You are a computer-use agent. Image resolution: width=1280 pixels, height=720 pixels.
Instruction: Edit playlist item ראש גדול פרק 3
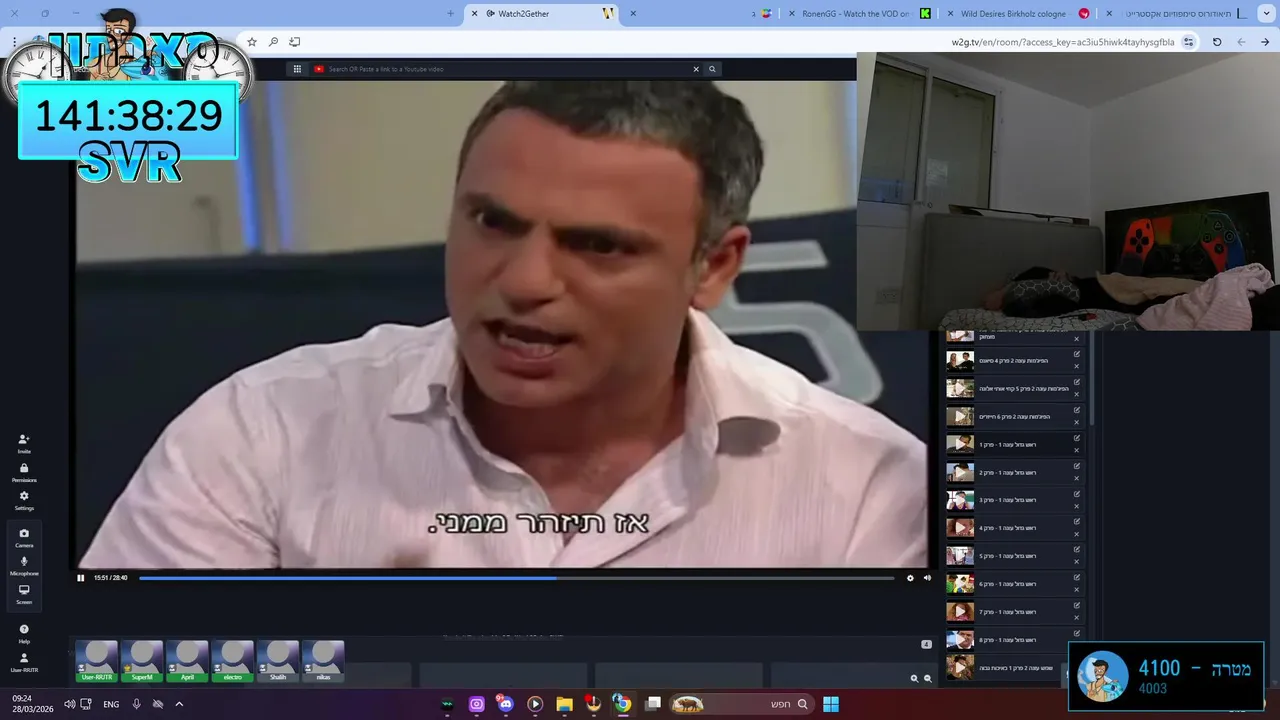click(x=1077, y=494)
